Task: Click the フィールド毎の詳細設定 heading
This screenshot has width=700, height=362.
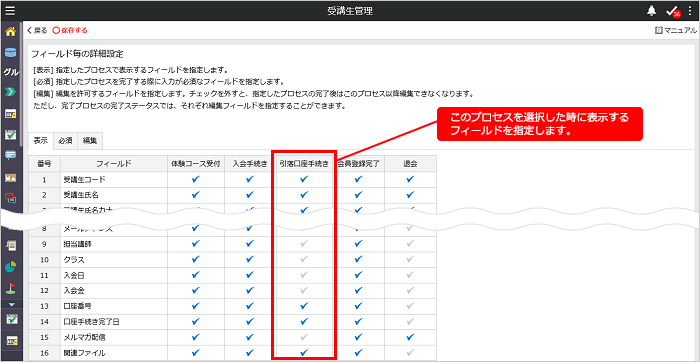Action: coord(77,54)
